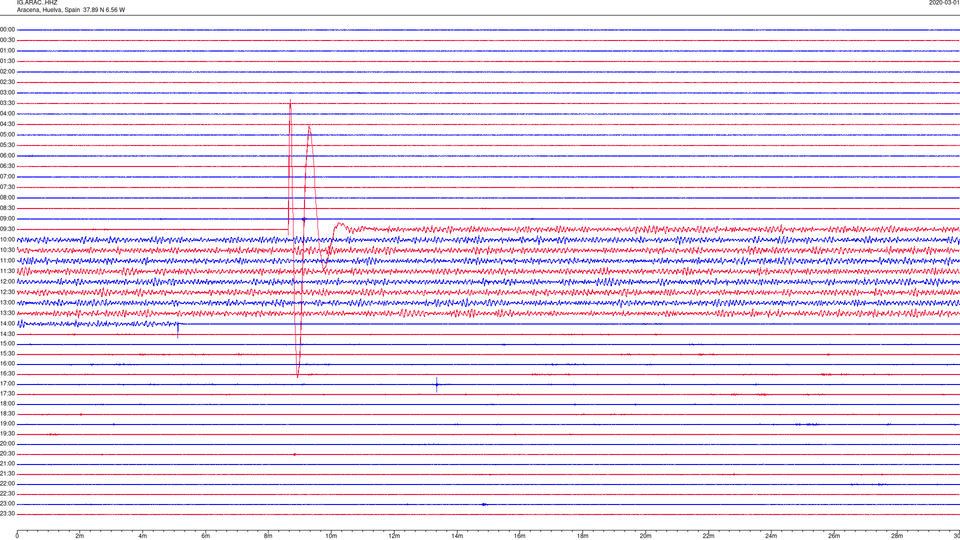The width and height of the screenshot is (960, 540).
Task: Click the 26m axis tick label
Action: pos(834,536)
